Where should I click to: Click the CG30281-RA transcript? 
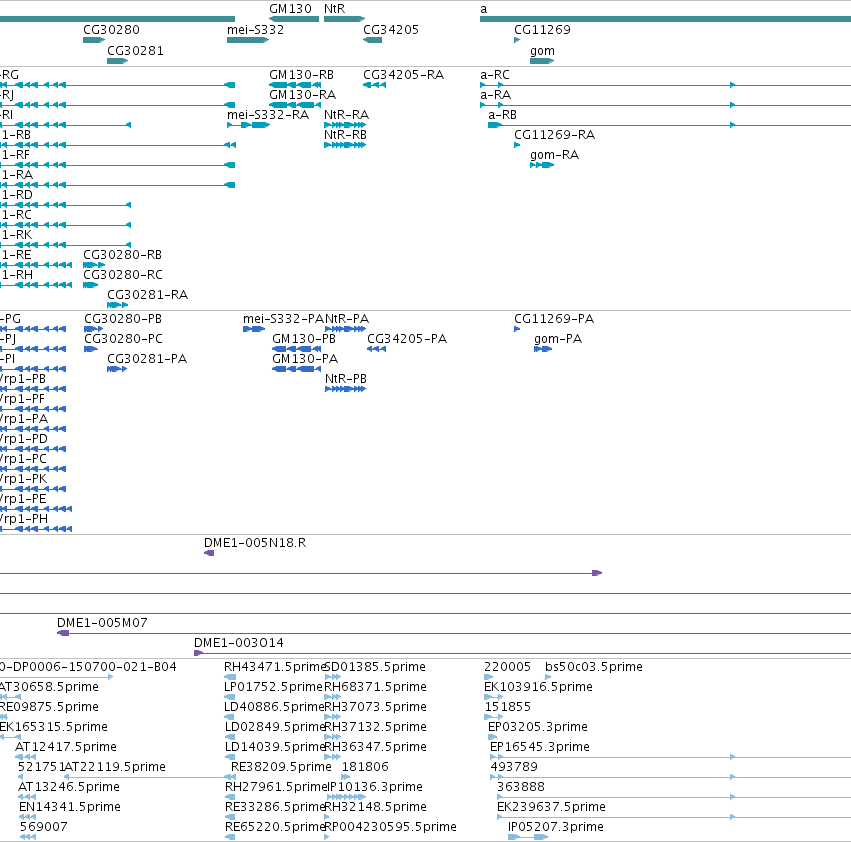[x=117, y=305]
